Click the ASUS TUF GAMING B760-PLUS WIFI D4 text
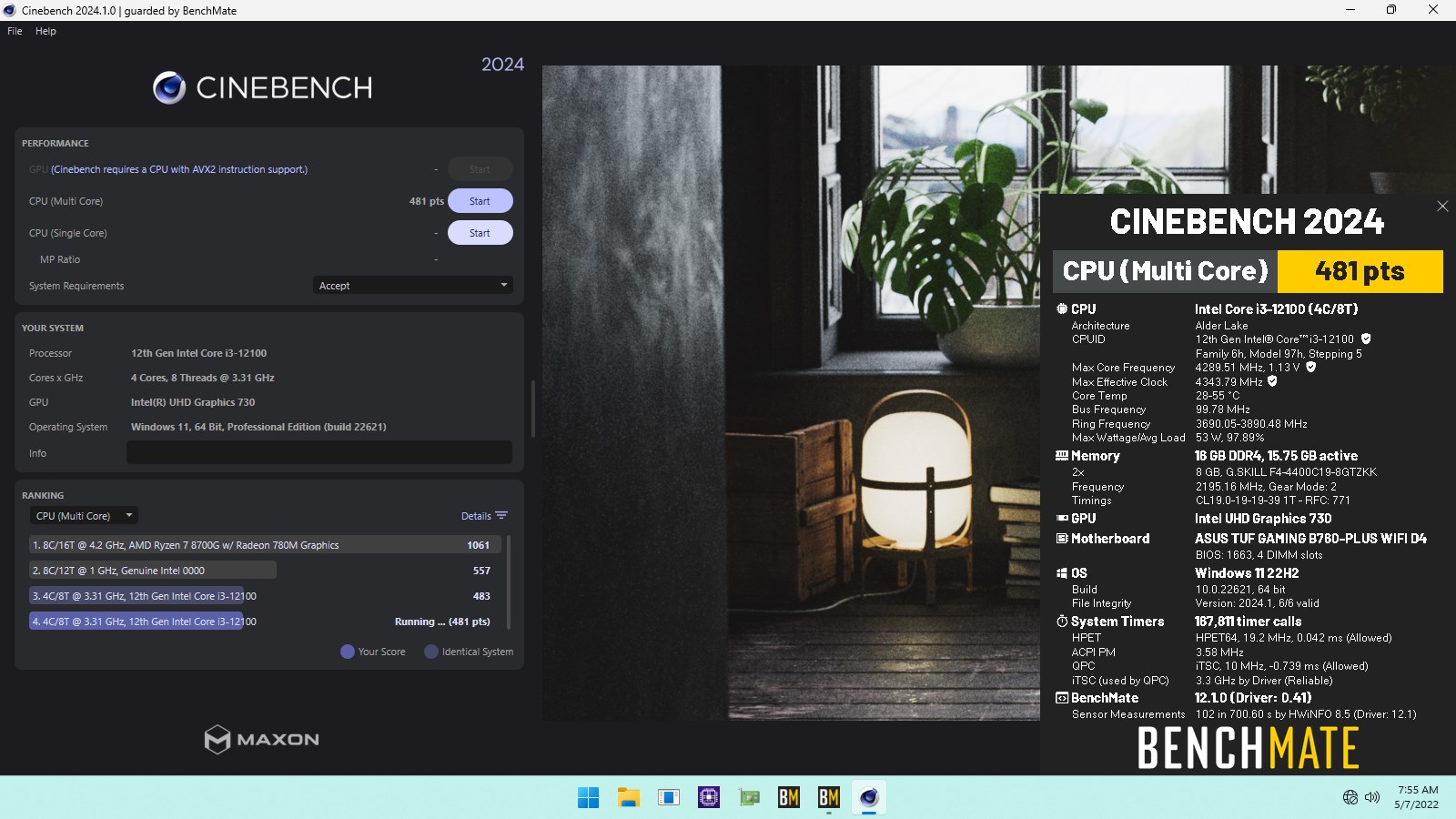The height and width of the screenshot is (819, 1456). (1310, 539)
